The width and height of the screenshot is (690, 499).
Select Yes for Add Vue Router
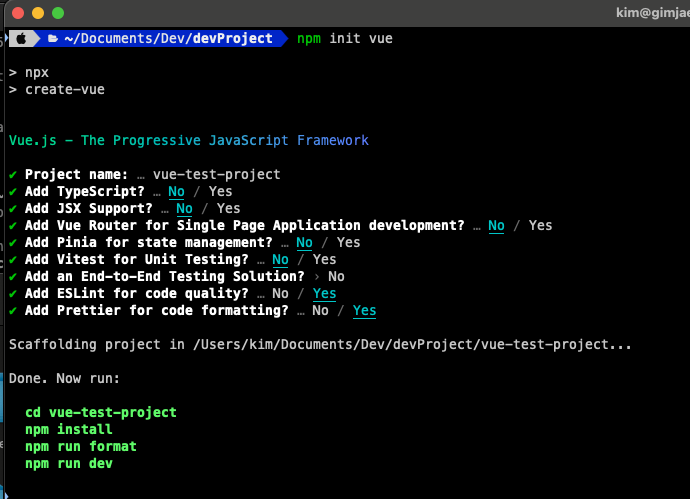coord(540,226)
